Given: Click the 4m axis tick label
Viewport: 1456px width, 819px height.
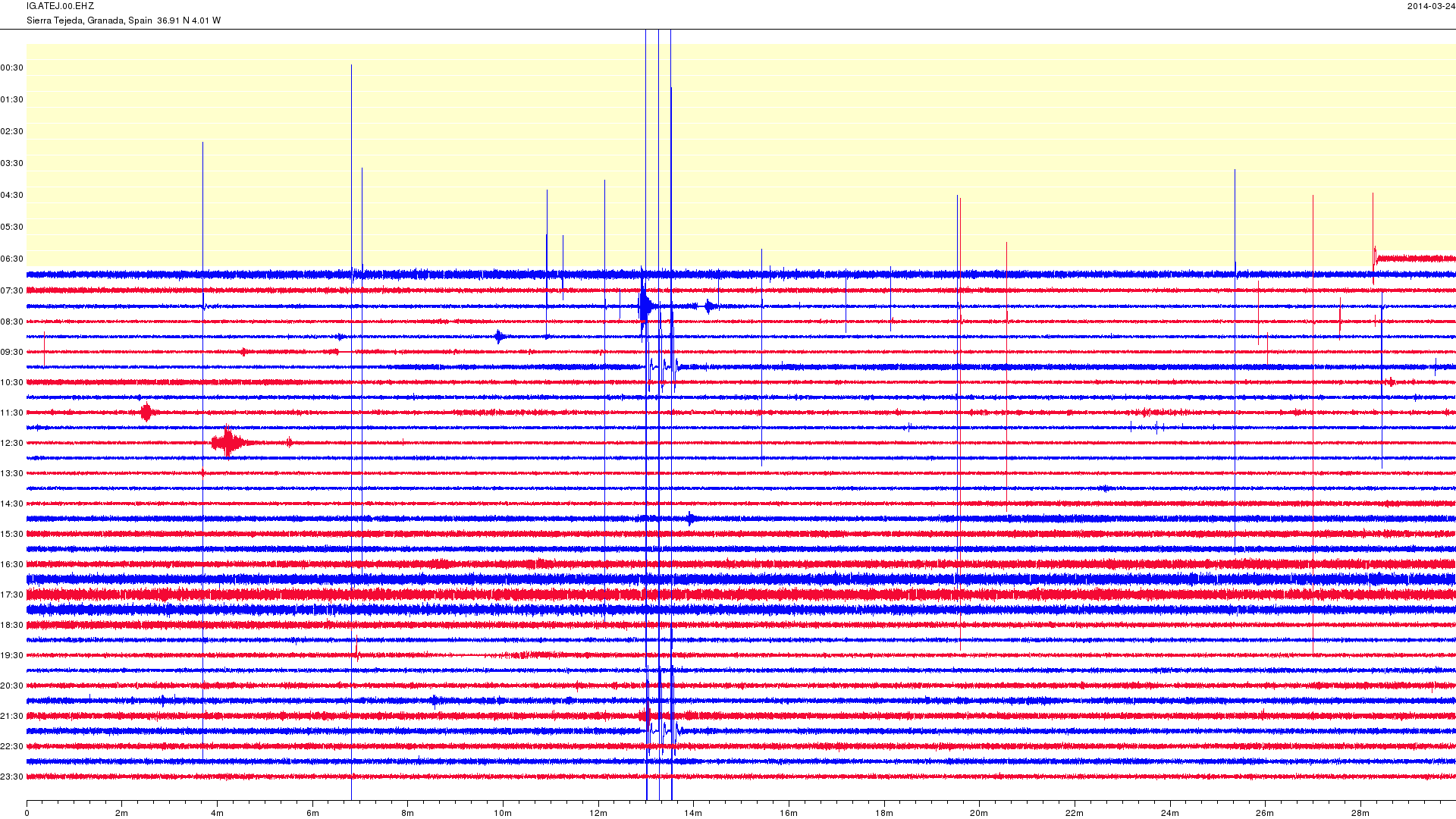Looking at the screenshot, I should [x=217, y=813].
